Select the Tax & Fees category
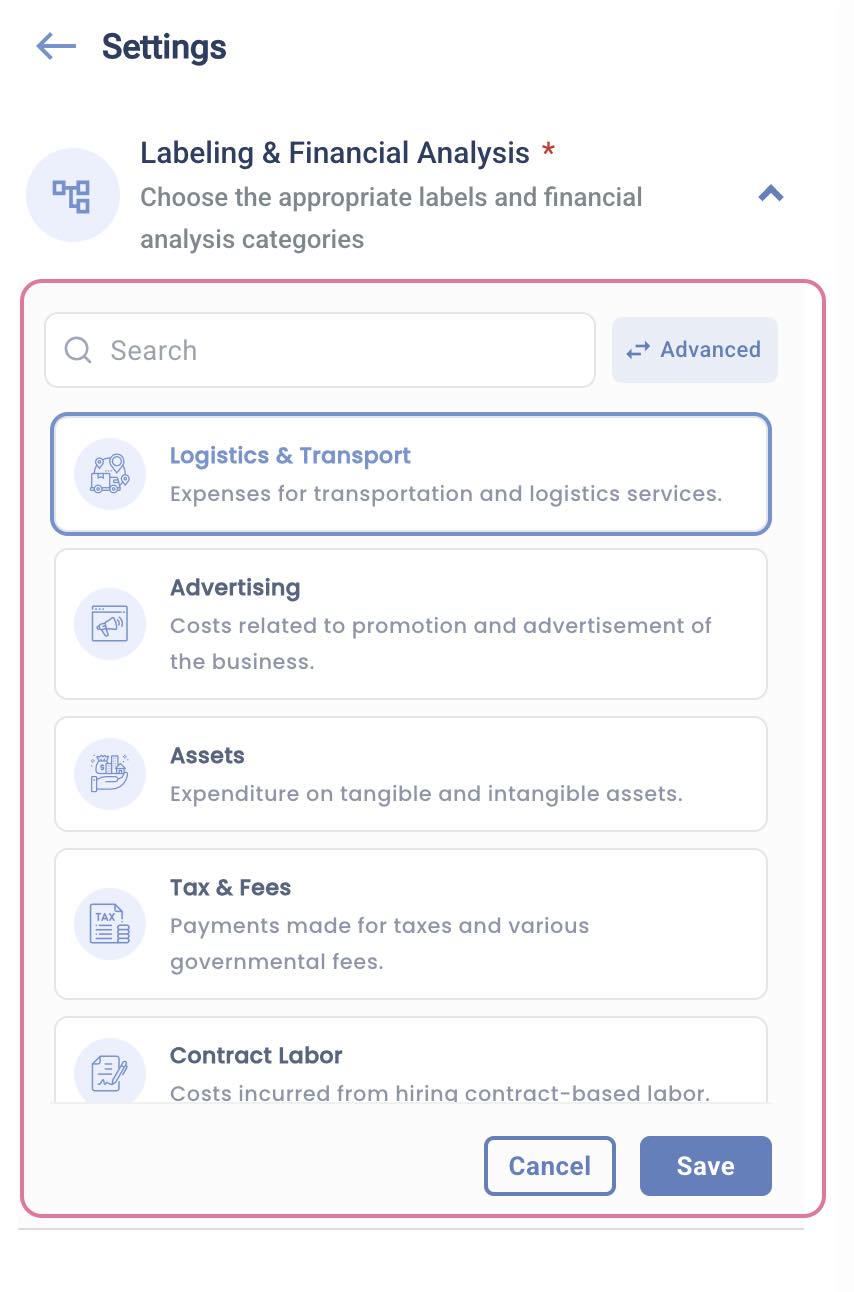This screenshot has width=854, height=1292. (410, 924)
